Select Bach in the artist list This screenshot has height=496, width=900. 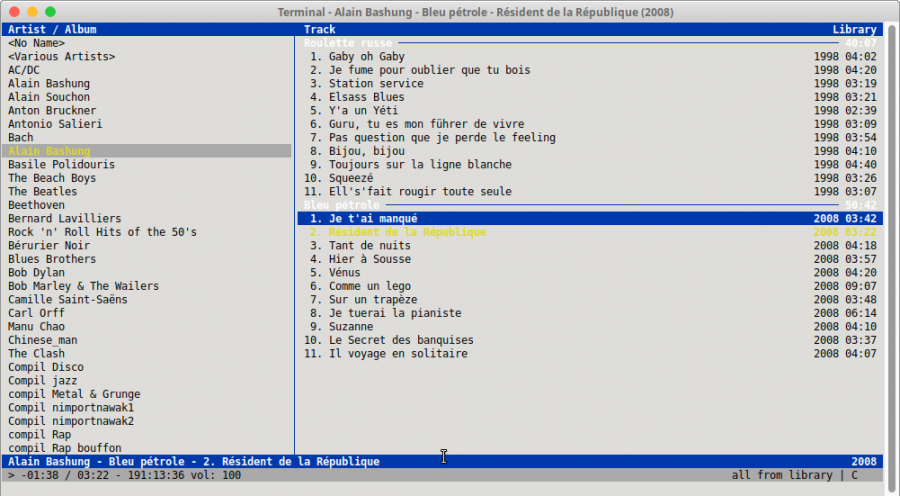(21, 138)
